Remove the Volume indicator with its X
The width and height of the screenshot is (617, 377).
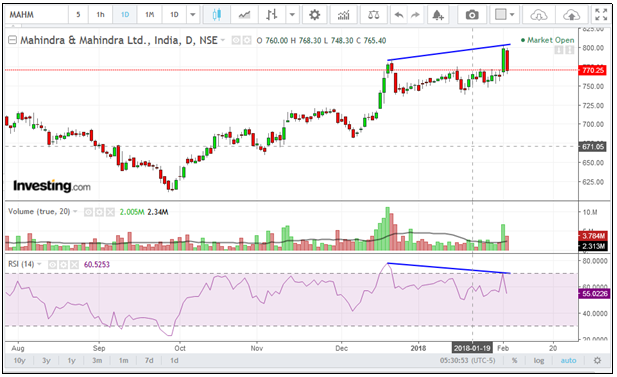click(110, 212)
